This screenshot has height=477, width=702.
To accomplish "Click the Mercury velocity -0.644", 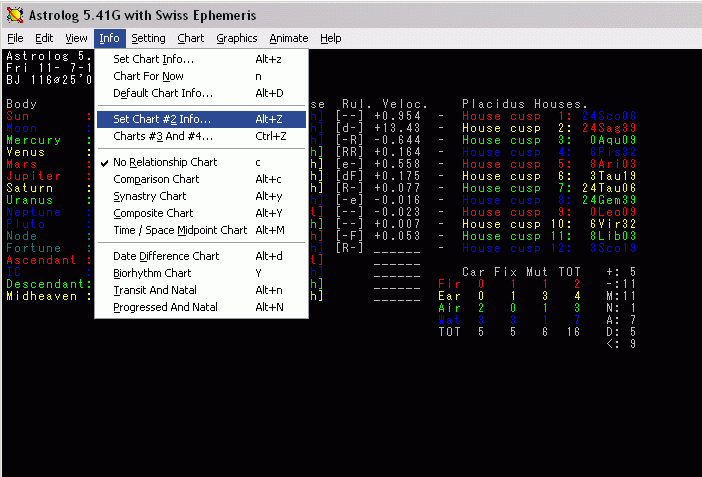I will click(397, 140).
